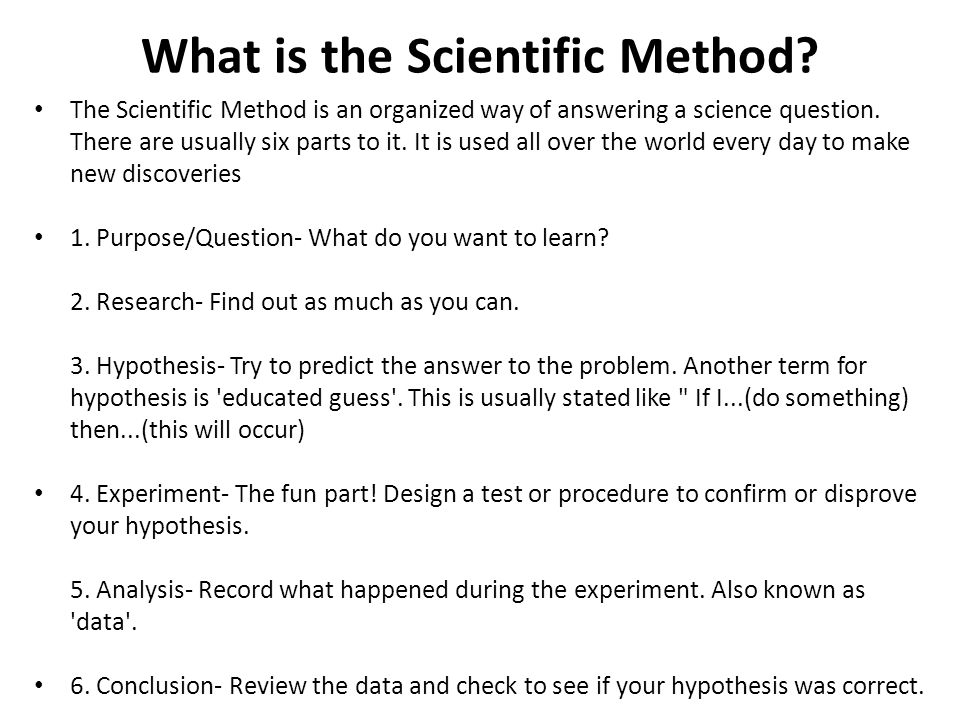Click the '5. Analysis' line

click(467, 590)
